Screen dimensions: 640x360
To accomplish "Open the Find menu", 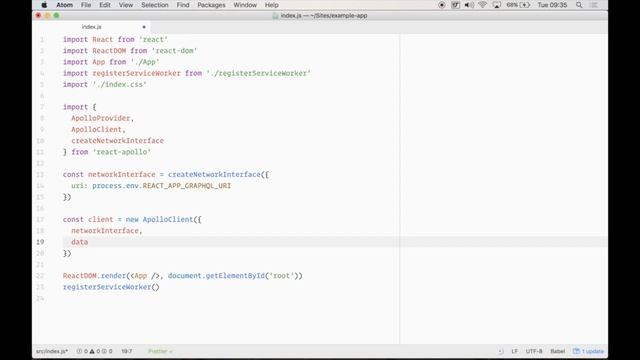I will [183, 5].
